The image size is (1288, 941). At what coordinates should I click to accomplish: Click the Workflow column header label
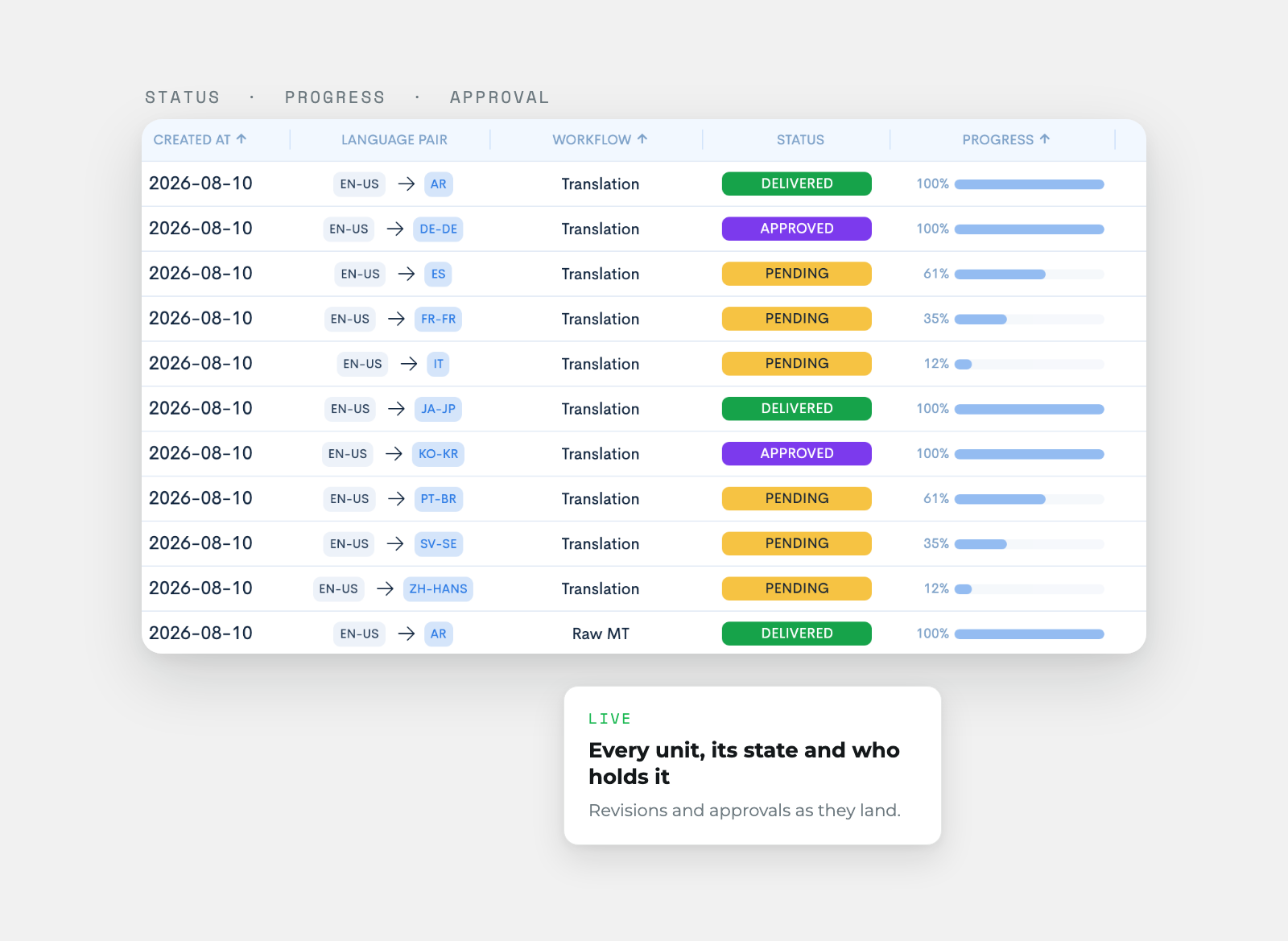[592, 139]
